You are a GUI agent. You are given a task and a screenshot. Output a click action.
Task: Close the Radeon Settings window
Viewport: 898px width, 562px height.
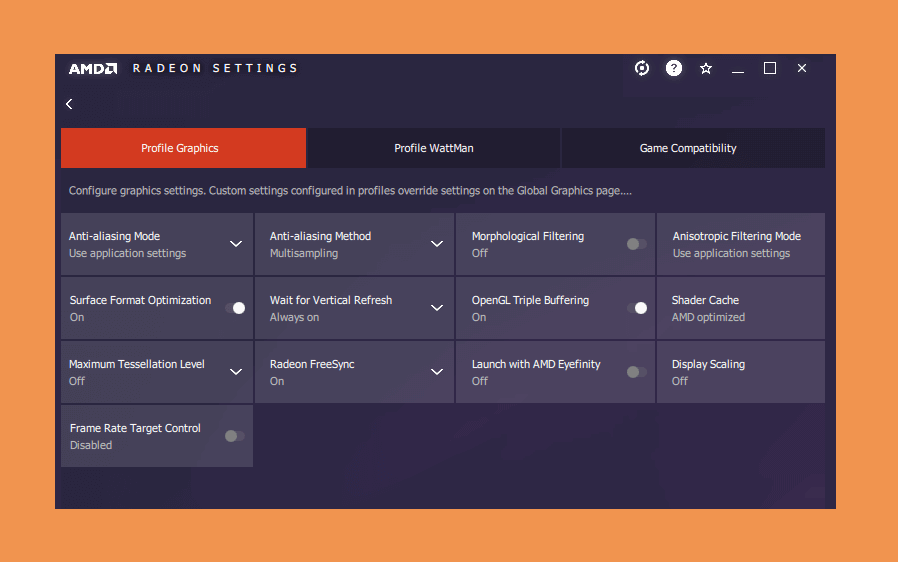click(802, 68)
